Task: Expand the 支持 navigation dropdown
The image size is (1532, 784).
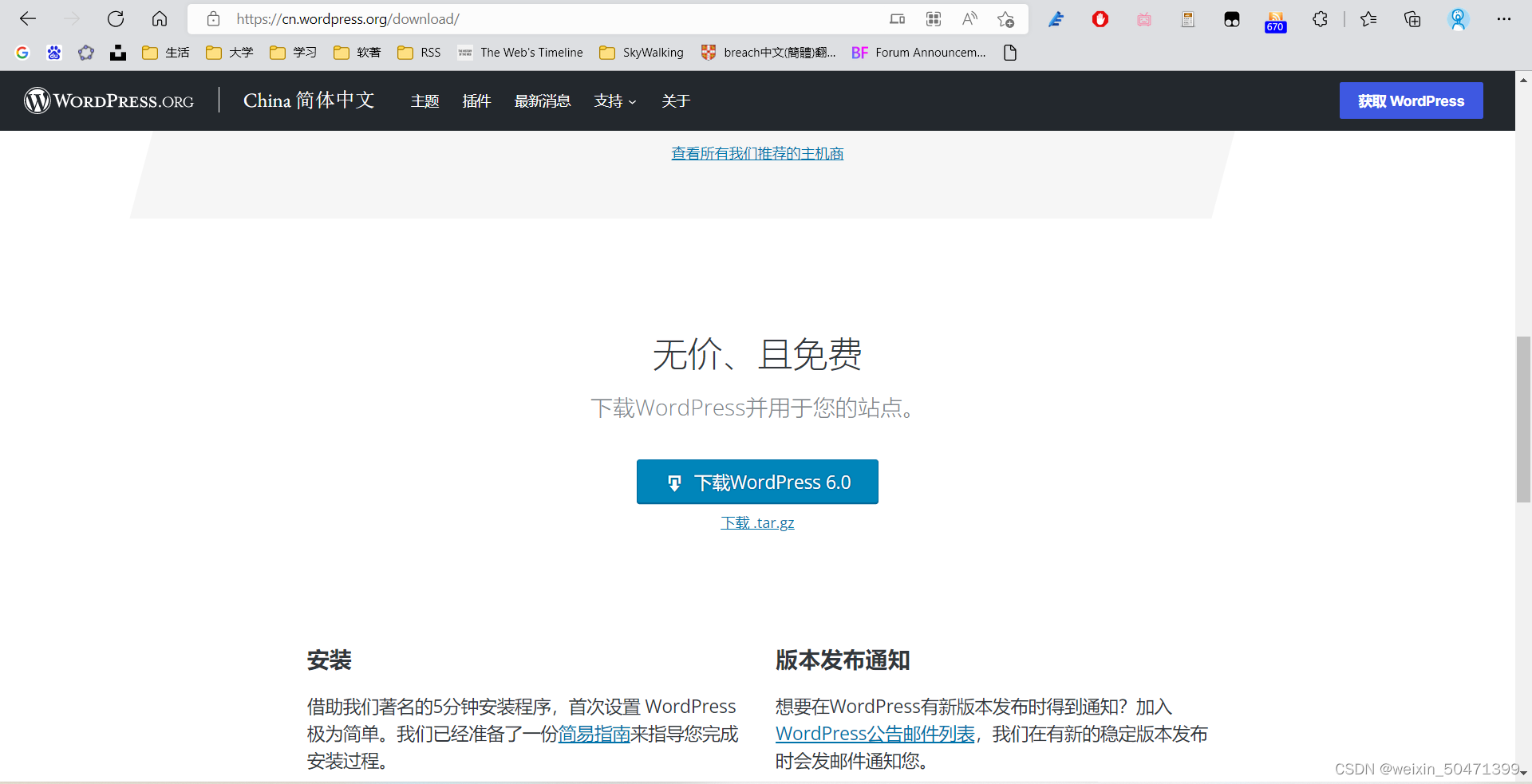Action: click(x=614, y=100)
